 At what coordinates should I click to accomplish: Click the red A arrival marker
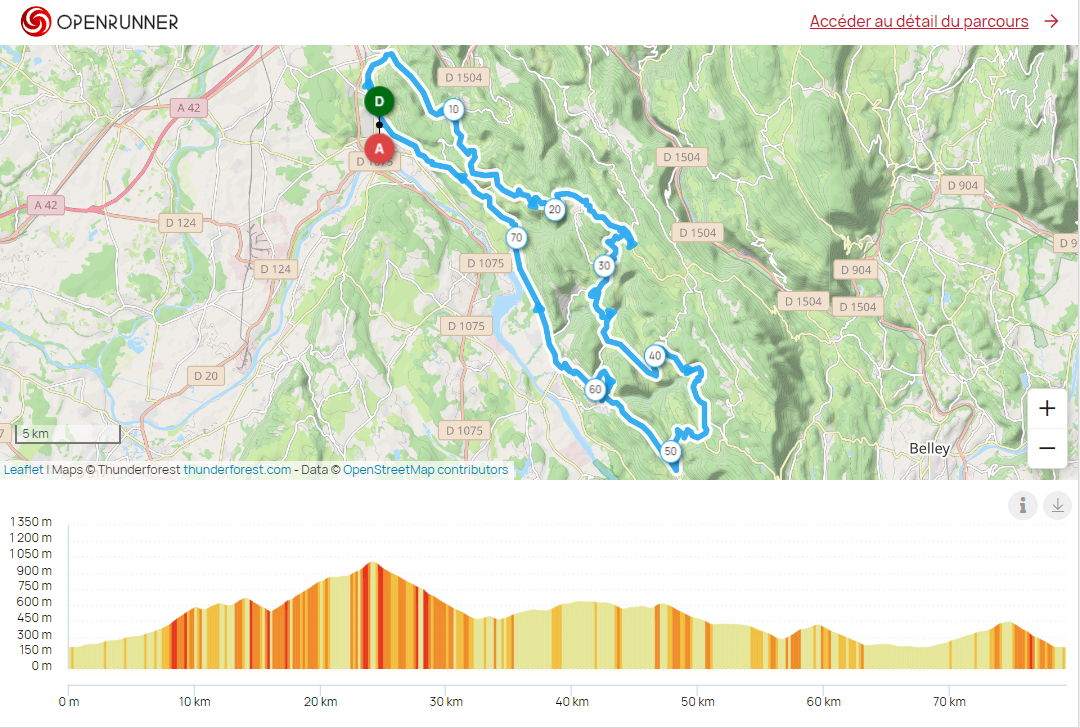click(x=379, y=148)
